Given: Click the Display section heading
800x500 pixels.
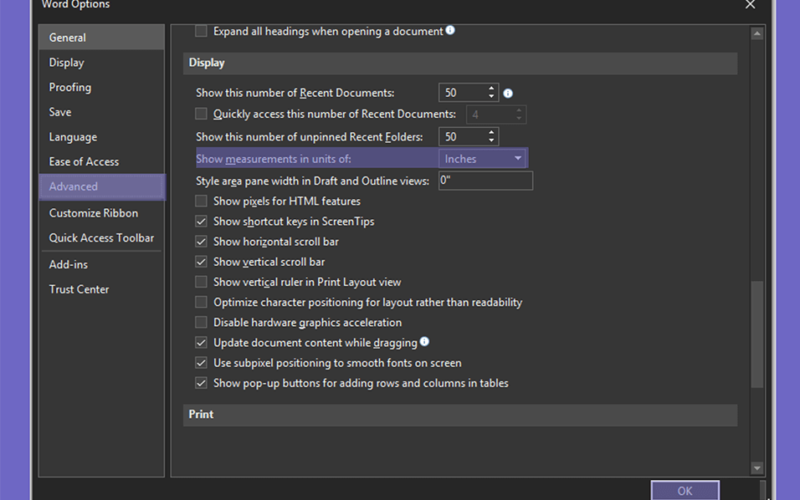Looking at the screenshot, I should pos(460,63).
